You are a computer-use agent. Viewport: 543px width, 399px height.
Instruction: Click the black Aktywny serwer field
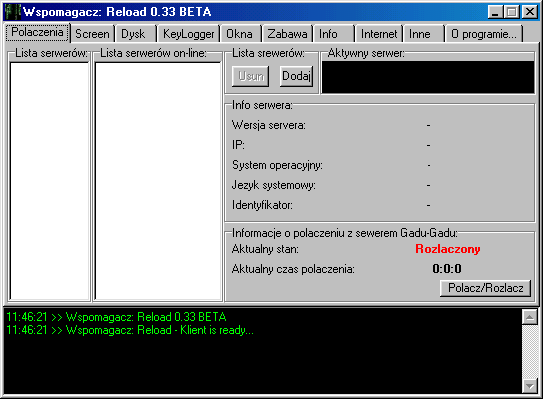tap(428, 77)
